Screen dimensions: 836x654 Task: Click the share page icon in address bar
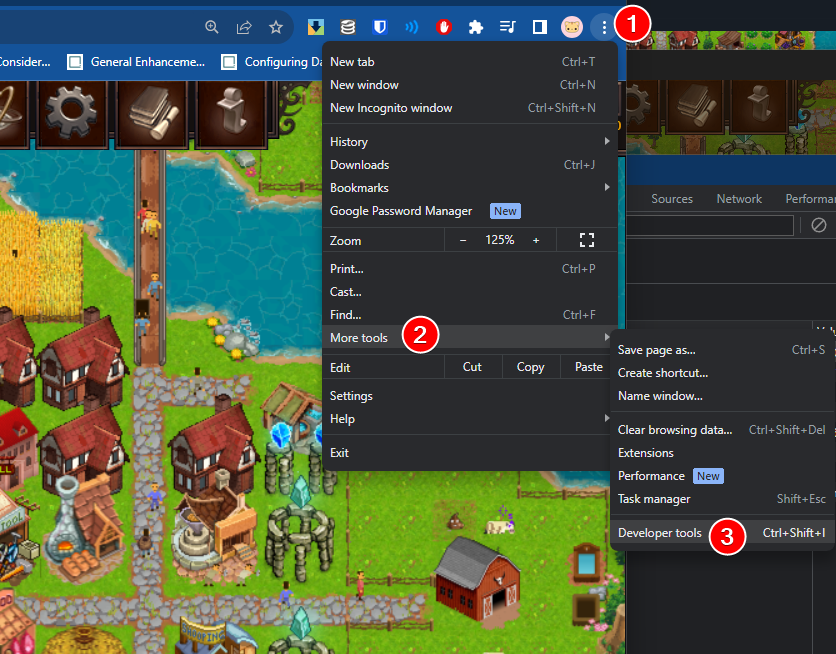coord(244,27)
